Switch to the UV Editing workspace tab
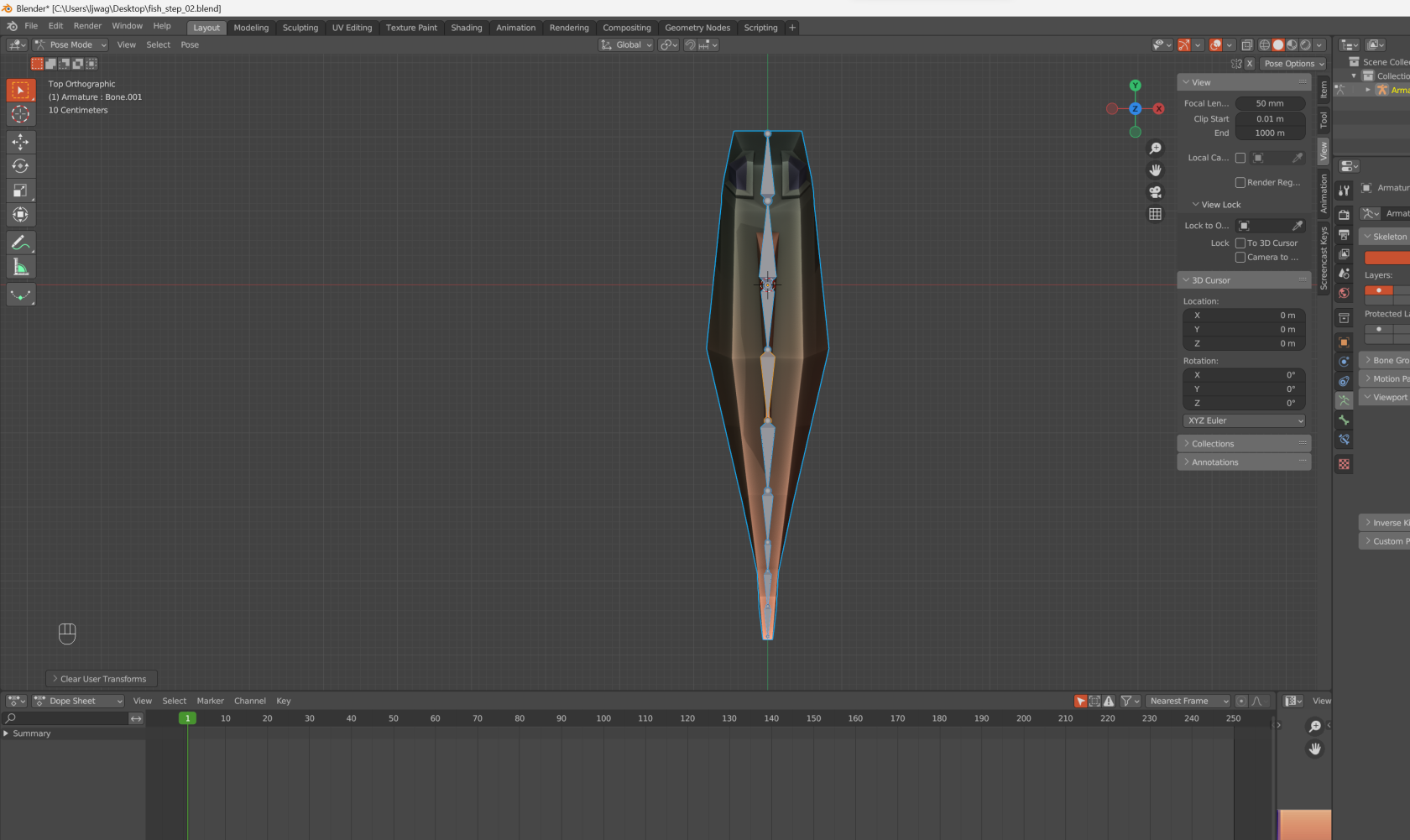 tap(352, 28)
